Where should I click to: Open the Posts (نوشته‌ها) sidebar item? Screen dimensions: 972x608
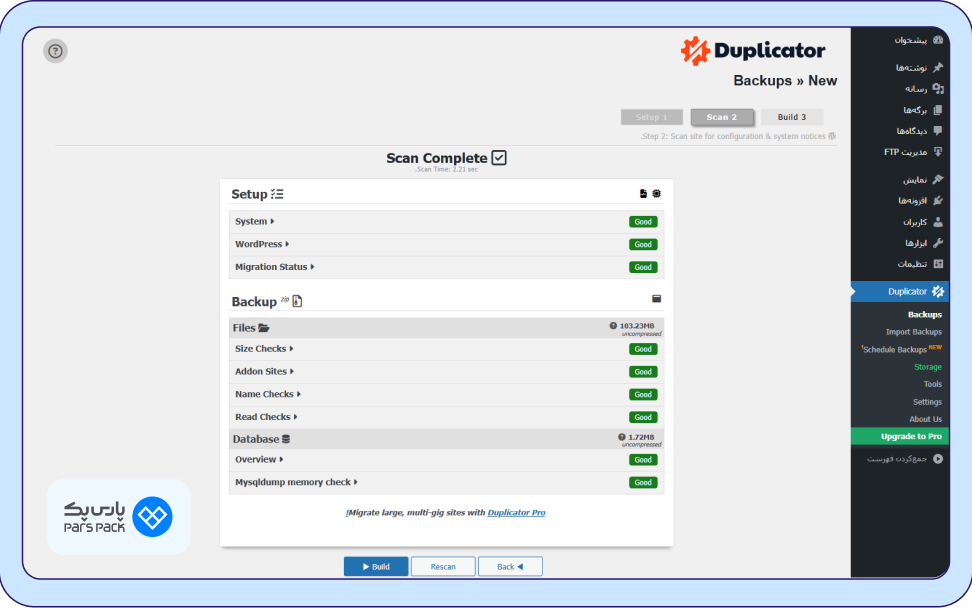pos(919,68)
